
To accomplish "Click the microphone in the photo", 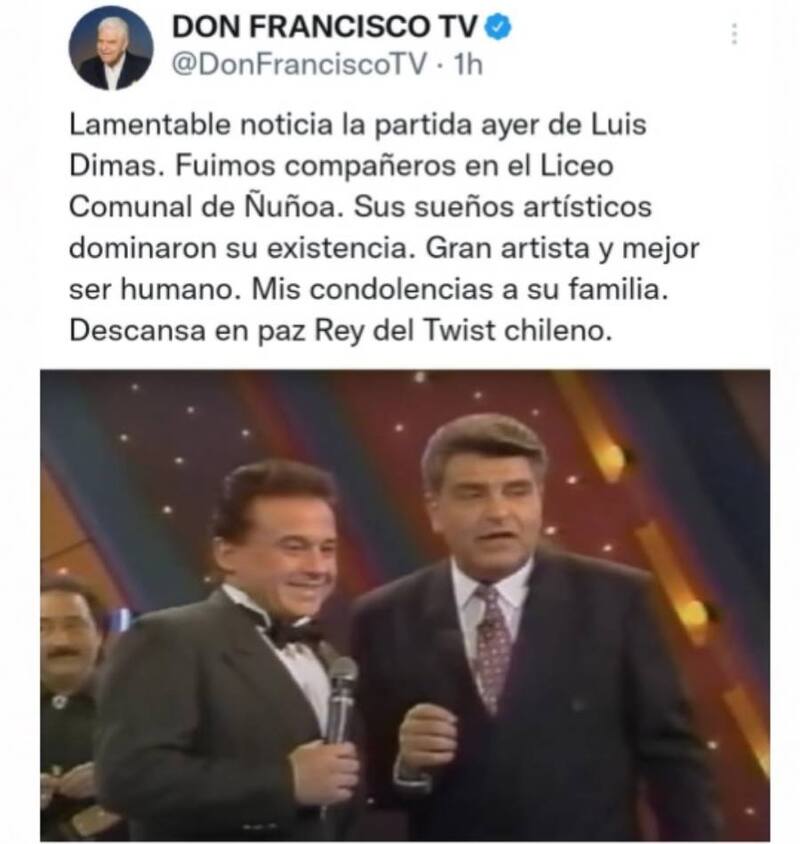I will click(340, 698).
